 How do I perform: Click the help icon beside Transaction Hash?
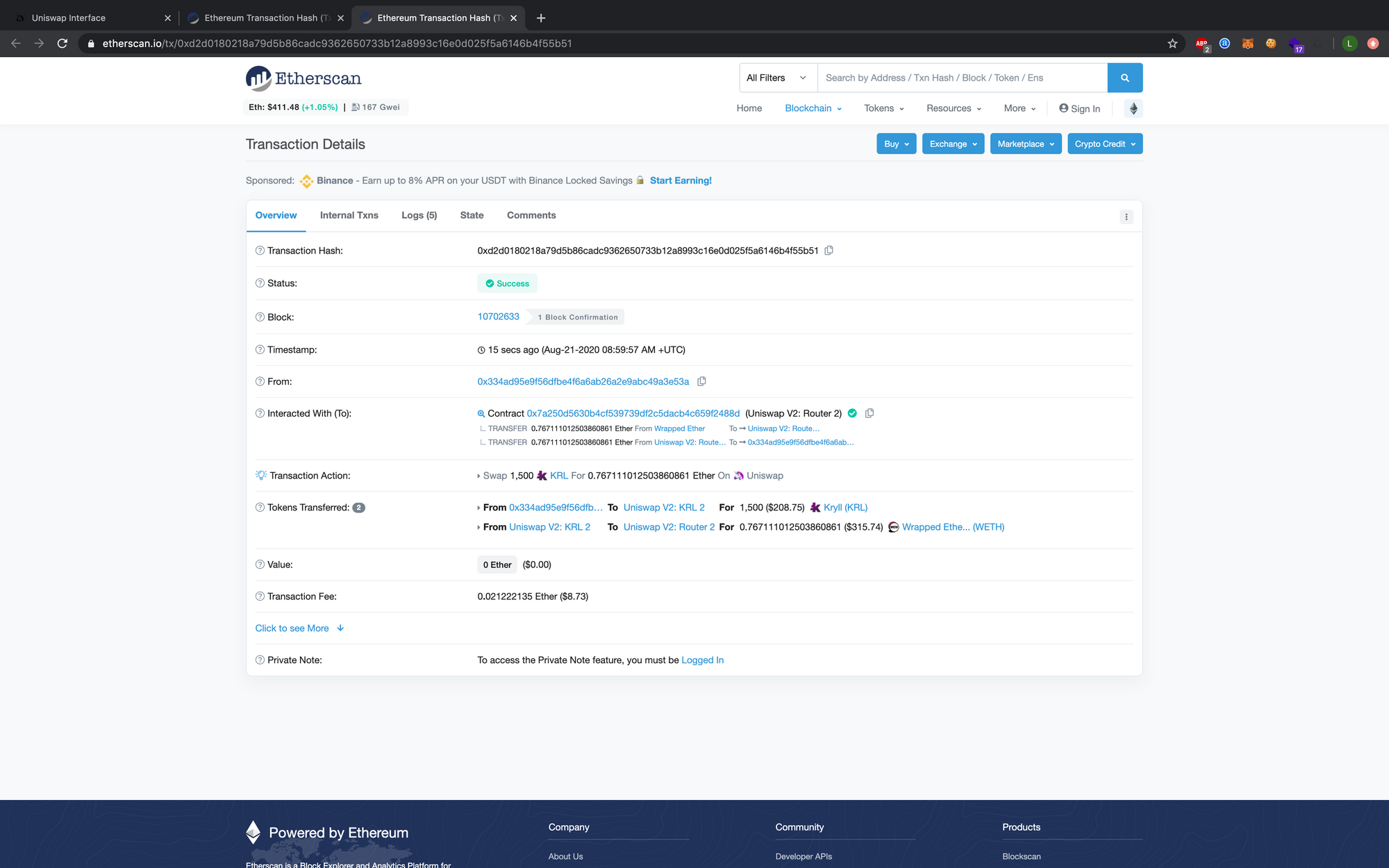click(260, 251)
